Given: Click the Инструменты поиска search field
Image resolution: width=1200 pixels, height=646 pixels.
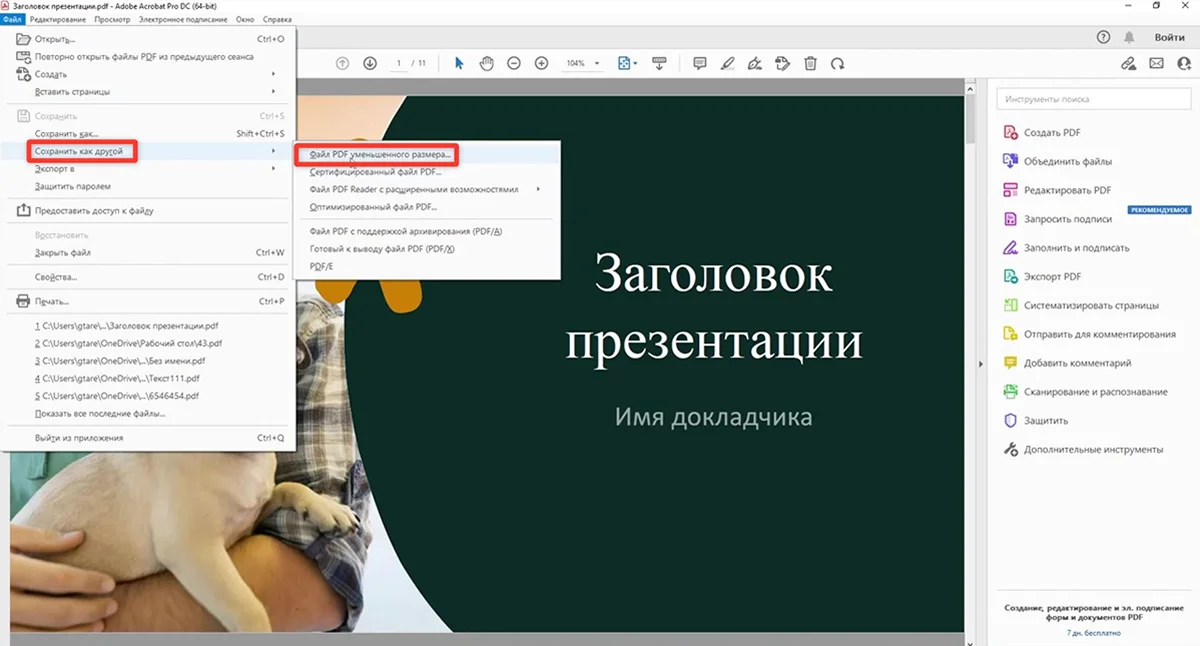Looking at the screenshot, I should tap(1094, 99).
